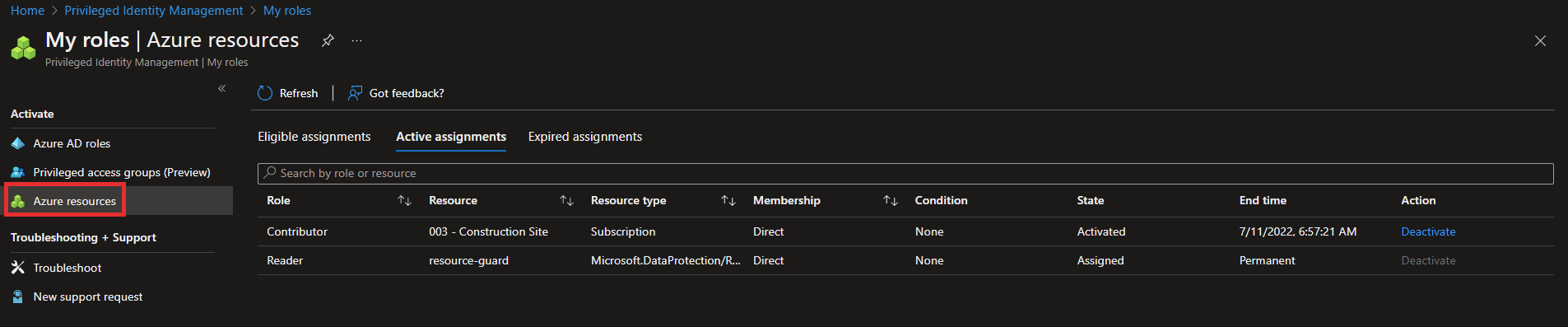Click the Resource type column header
1568x327 pixels.
(628, 200)
